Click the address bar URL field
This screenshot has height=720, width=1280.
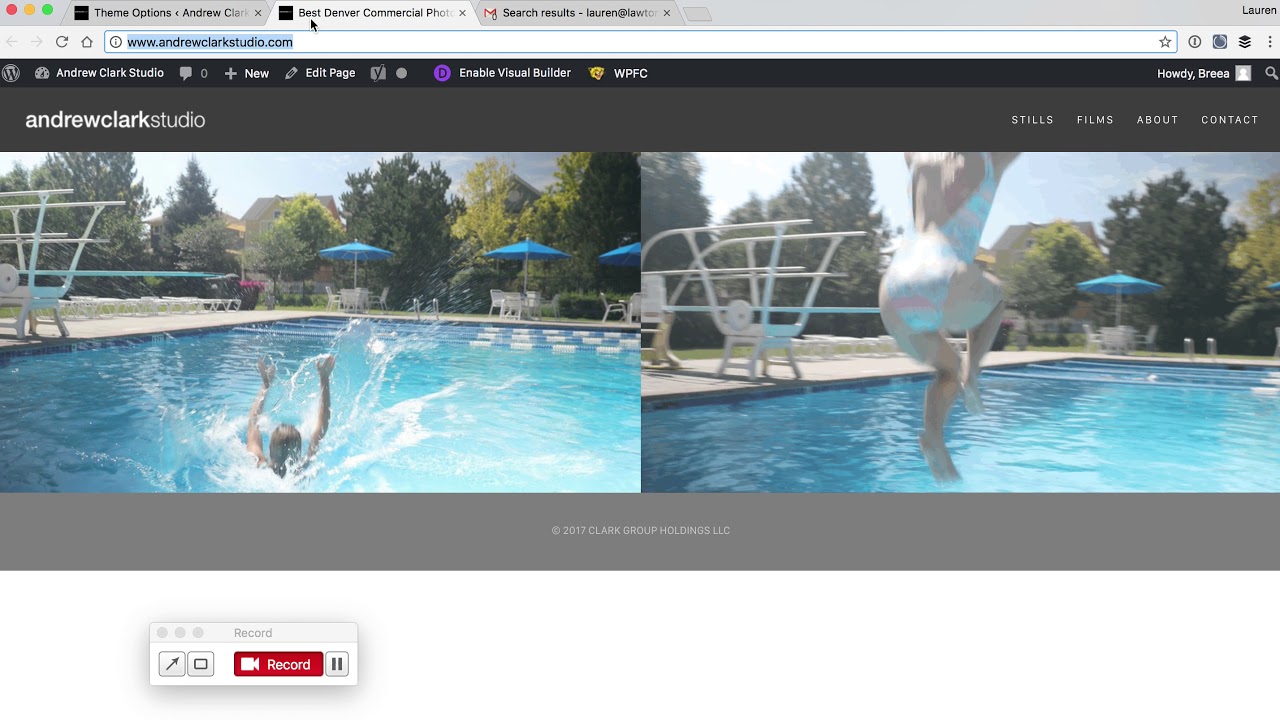pos(641,42)
